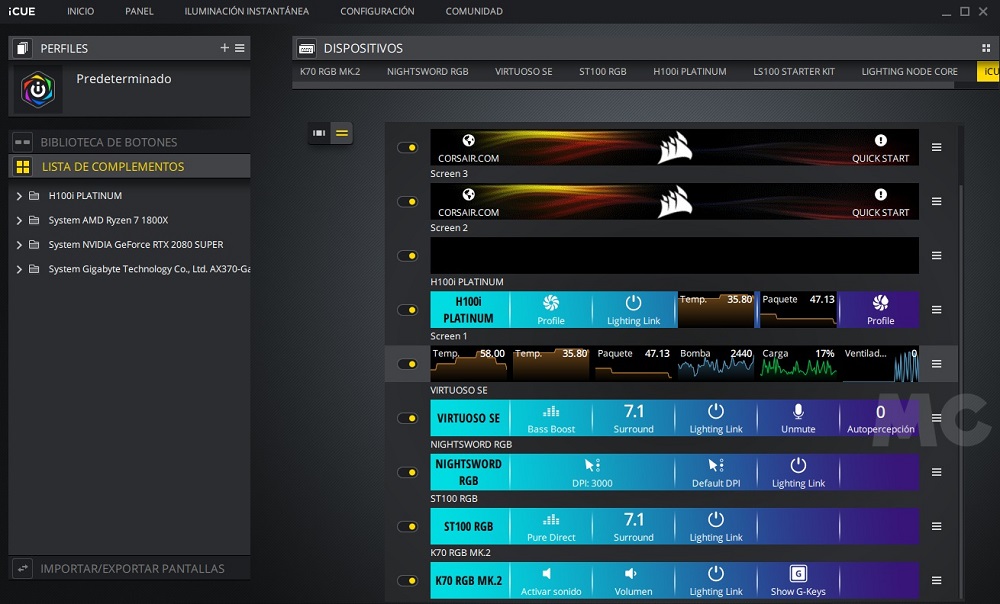Click the plus icon to add a profile
1000x604 pixels.
pos(225,48)
